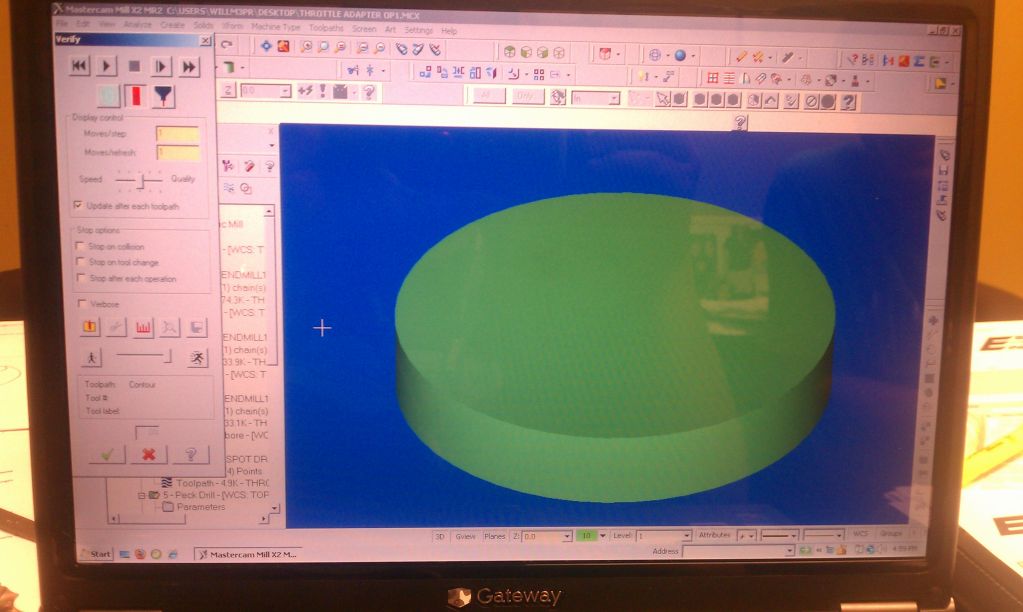
Task: Open the wireframe globe dropdown arrow
Action: pos(667,55)
